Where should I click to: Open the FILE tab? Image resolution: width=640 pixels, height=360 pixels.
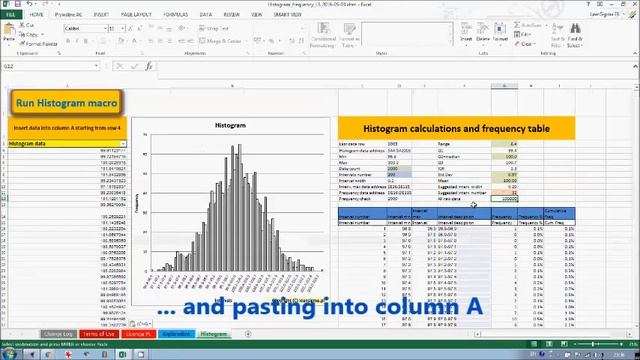(x=11, y=14)
